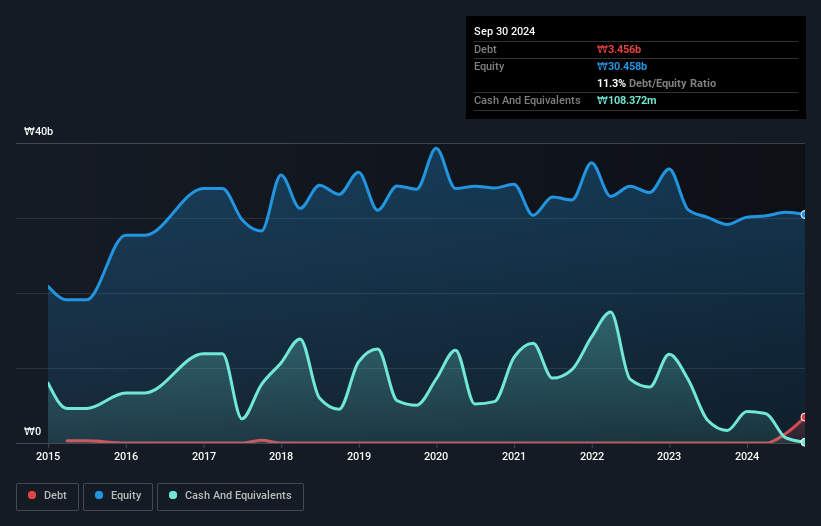
Task: Click the blue Equity legend dot
Action: [x=99, y=495]
